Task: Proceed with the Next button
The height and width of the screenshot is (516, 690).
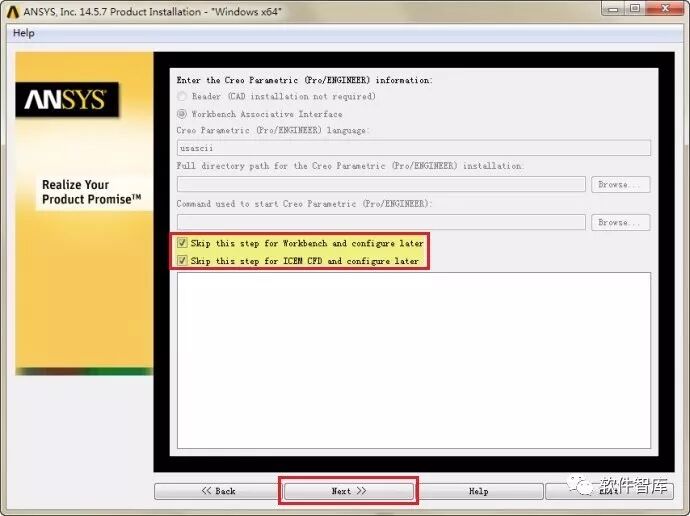Action: (x=349, y=491)
